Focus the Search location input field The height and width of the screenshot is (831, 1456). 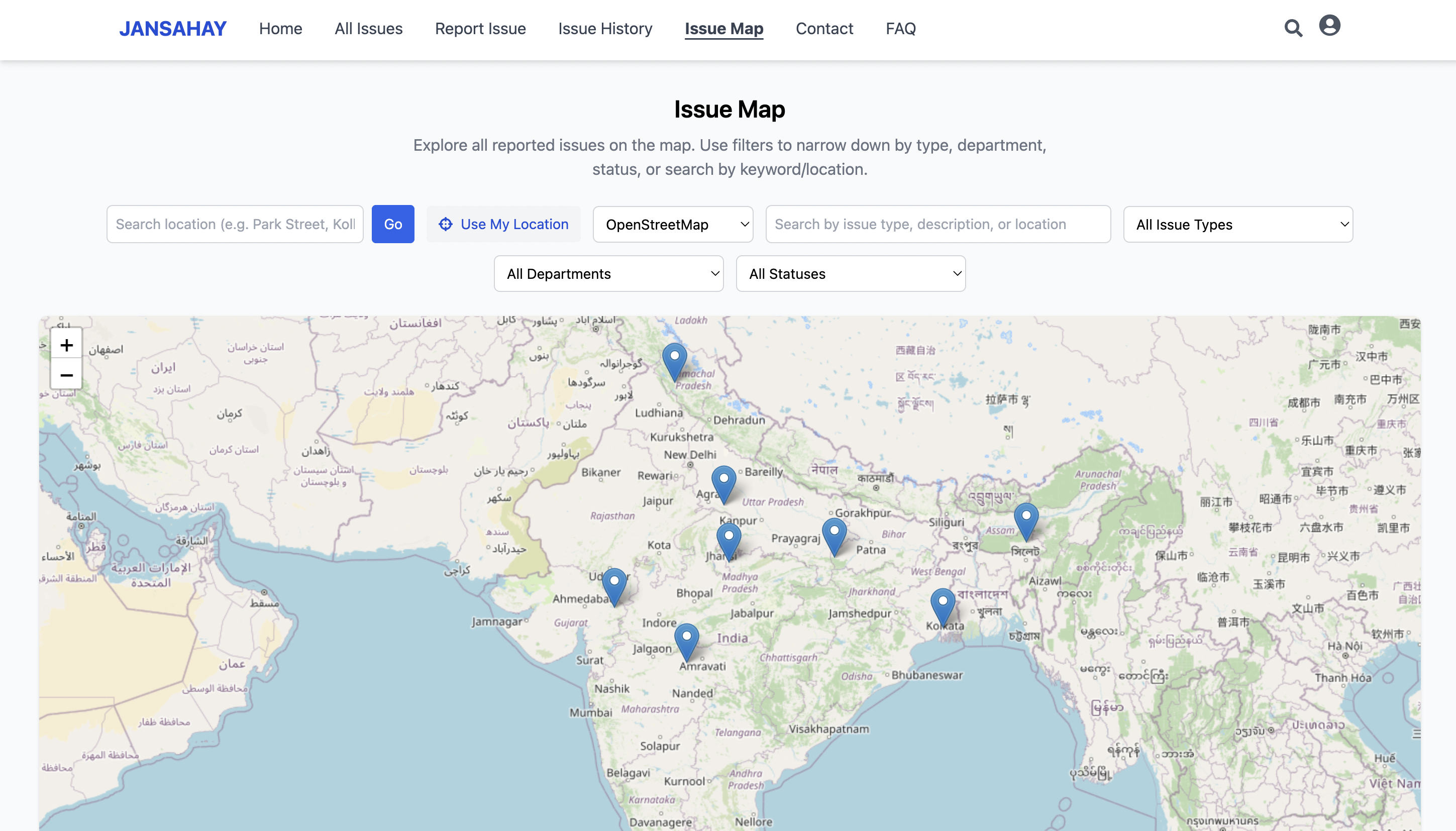coord(235,224)
